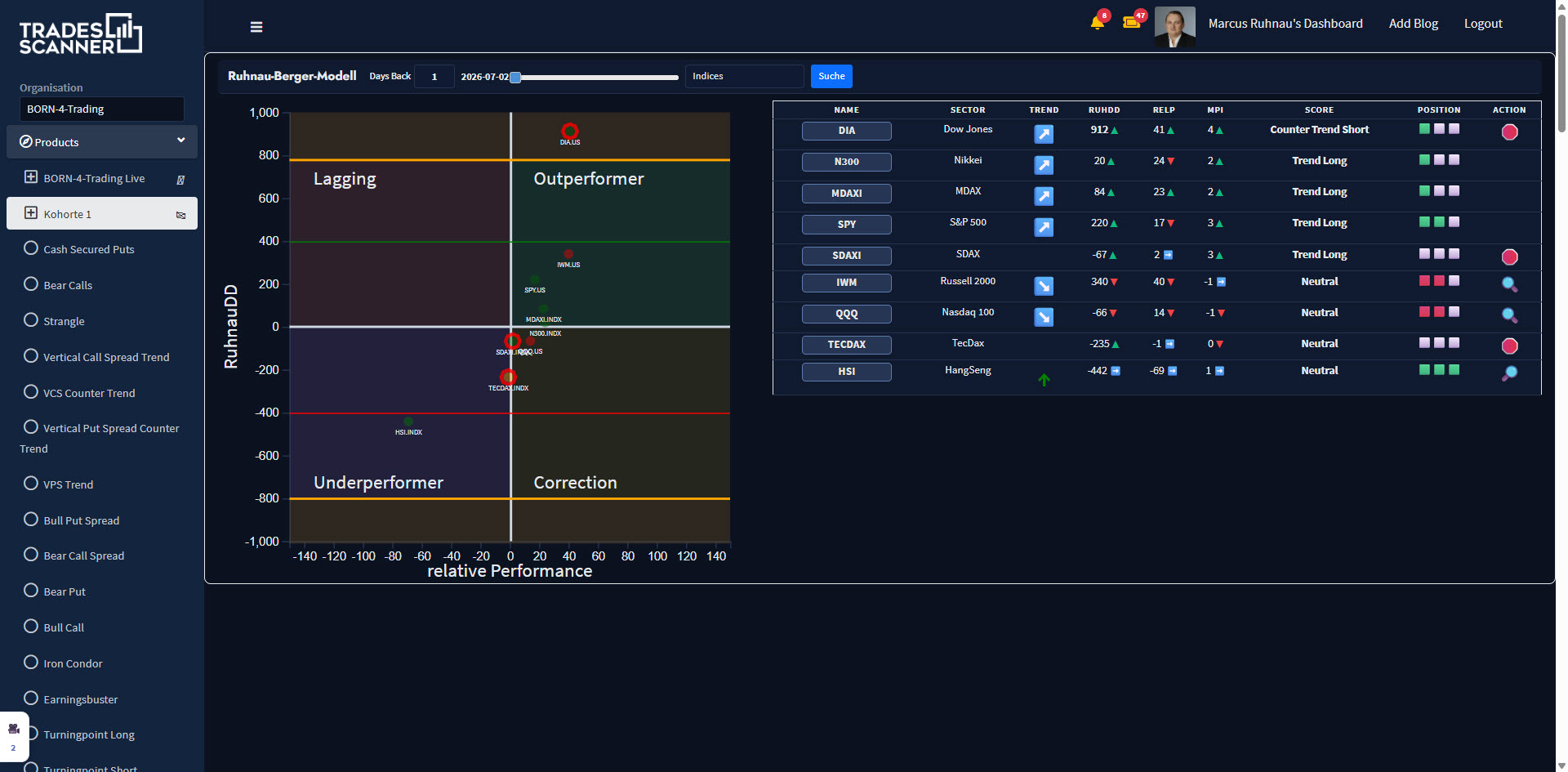Click Marcus Ruhnau's profile photo
The image size is (1568, 772).
1174,27
